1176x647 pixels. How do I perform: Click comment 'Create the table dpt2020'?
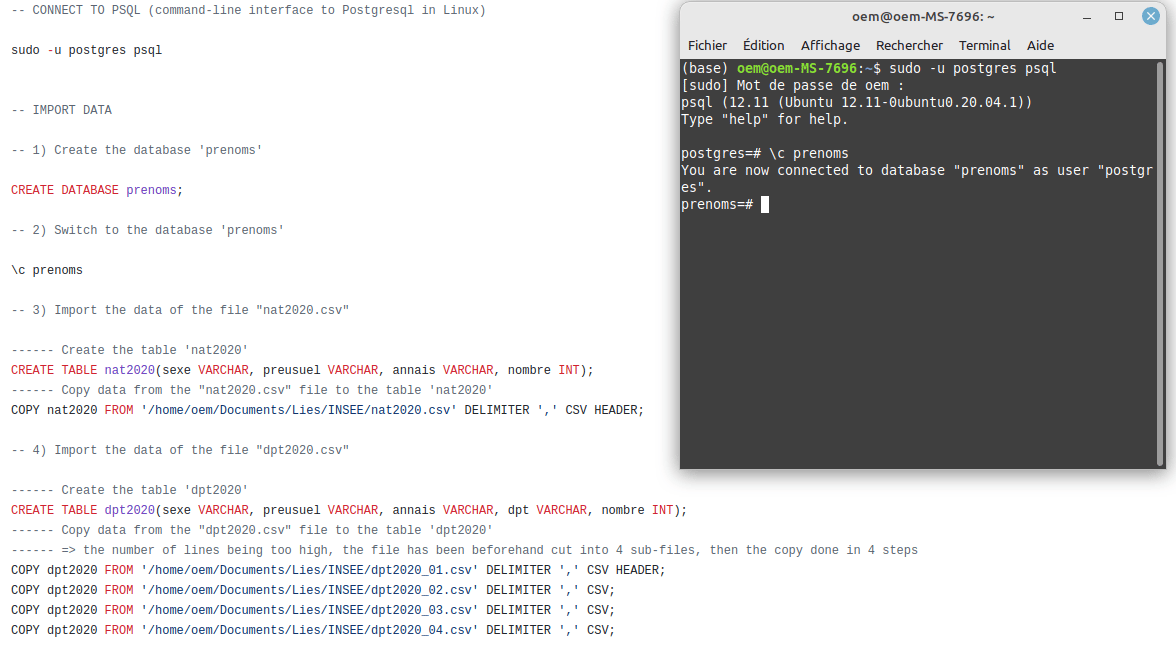pos(129,490)
